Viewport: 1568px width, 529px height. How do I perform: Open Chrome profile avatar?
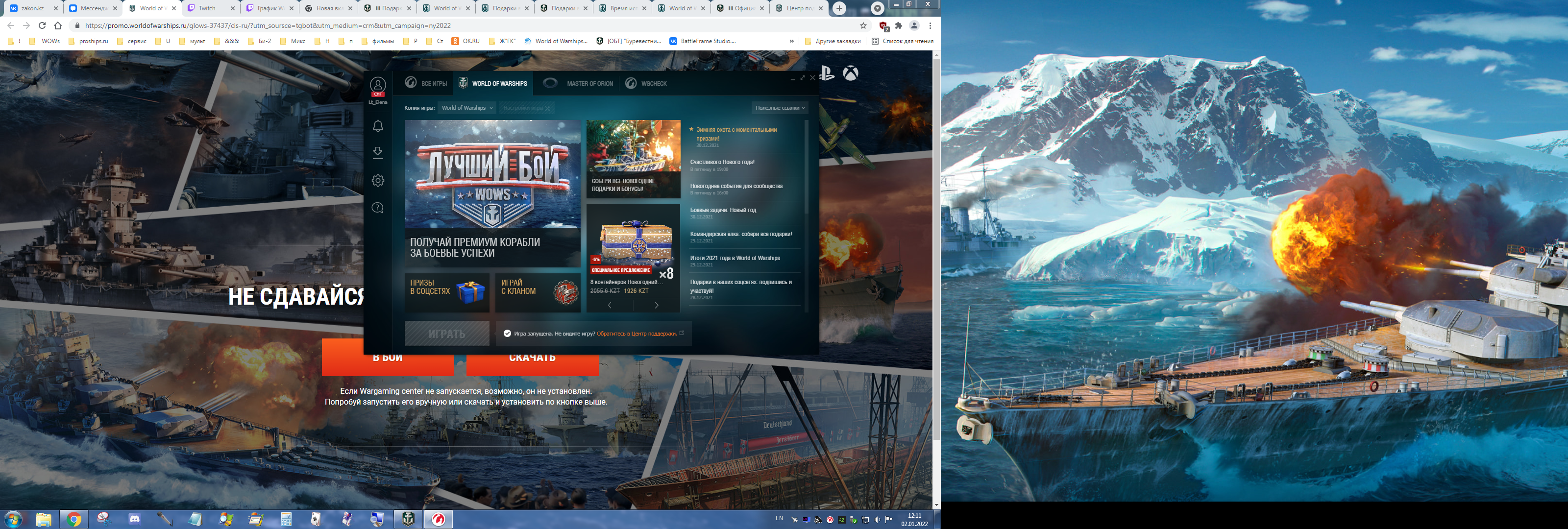[914, 25]
